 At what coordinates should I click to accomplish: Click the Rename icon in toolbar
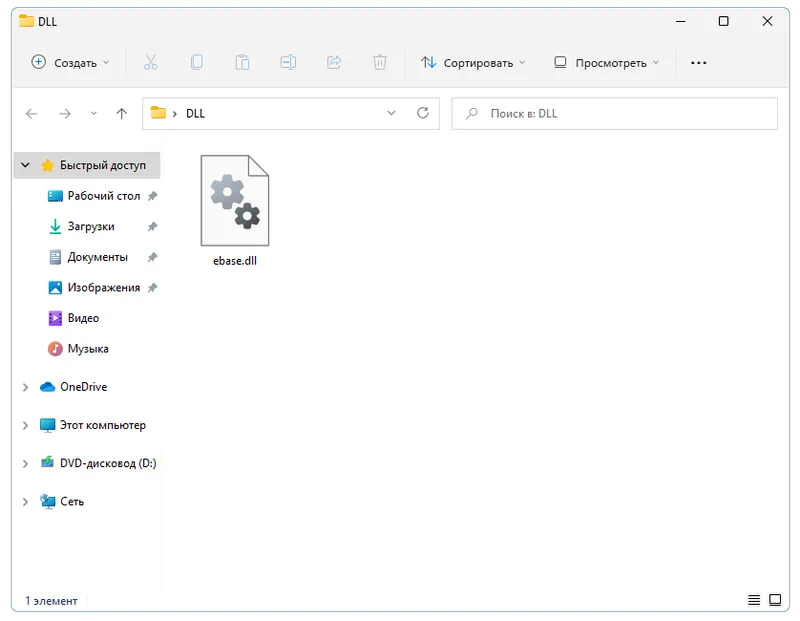pos(288,63)
